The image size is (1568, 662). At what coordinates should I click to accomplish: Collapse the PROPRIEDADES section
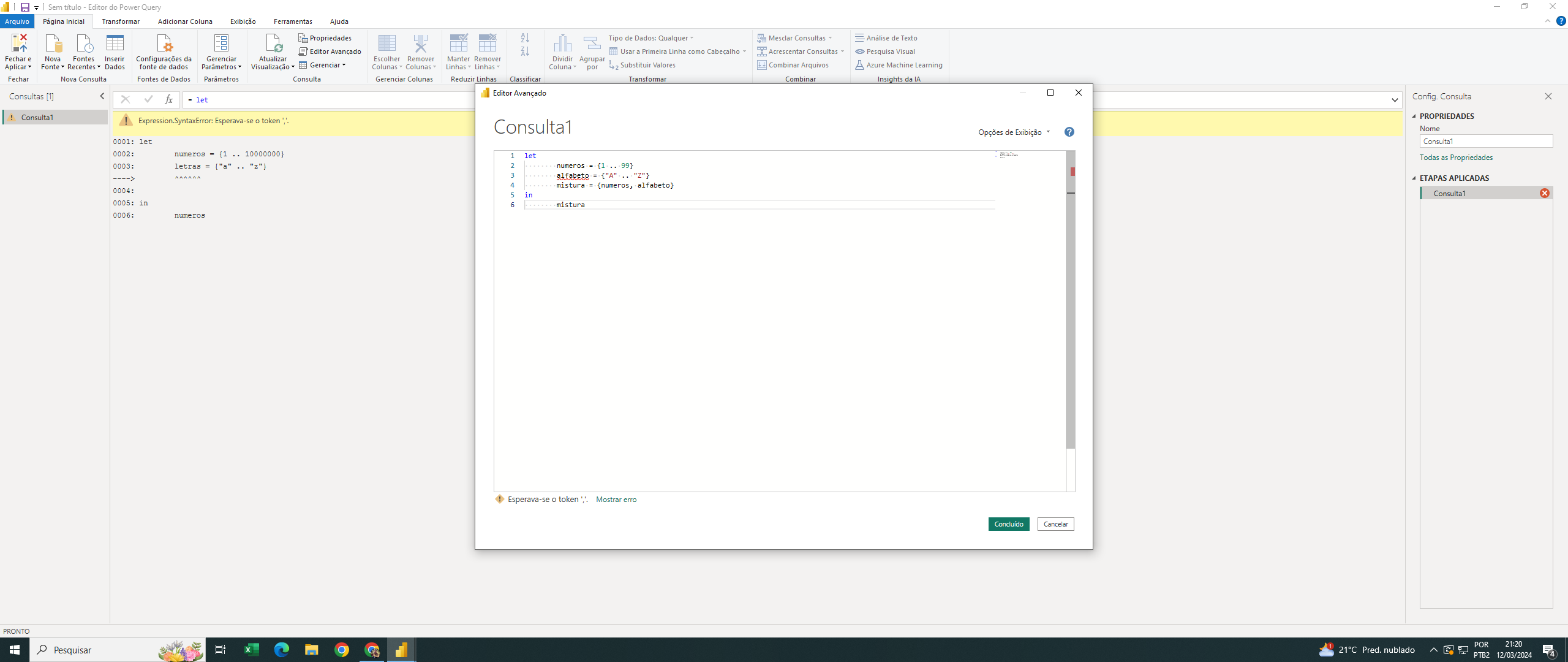pyautogui.click(x=1414, y=116)
